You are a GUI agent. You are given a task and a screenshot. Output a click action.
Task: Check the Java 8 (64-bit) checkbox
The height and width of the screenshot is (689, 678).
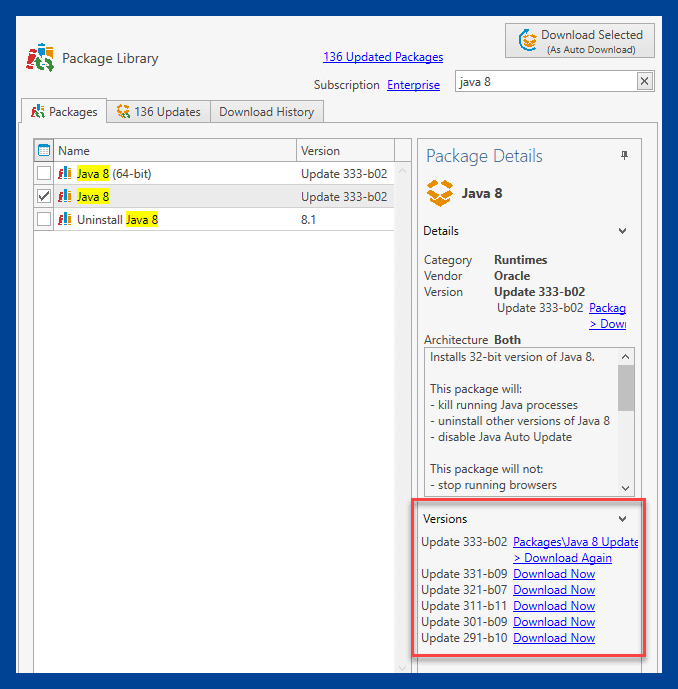[x=44, y=173]
